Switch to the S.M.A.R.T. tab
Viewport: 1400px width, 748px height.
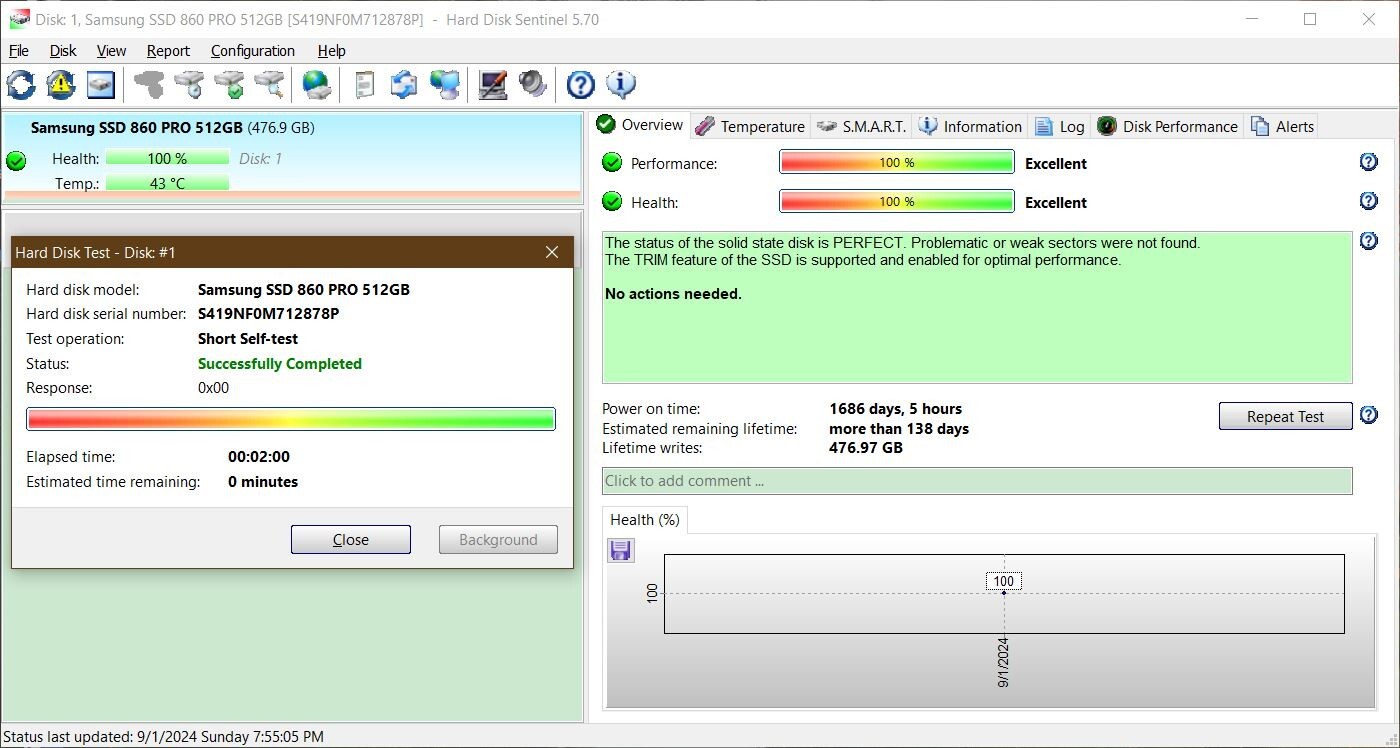[x=862, y=126]
